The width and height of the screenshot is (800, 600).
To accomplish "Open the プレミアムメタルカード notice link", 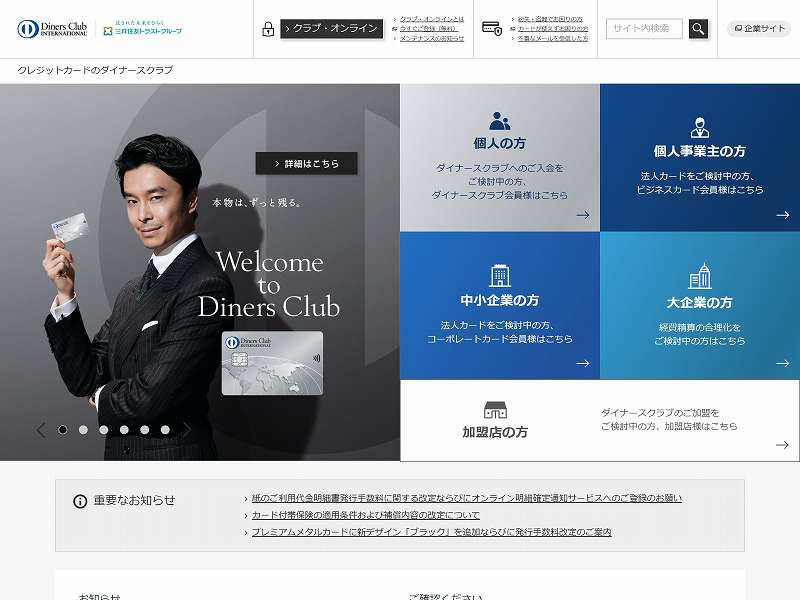I will [x=432, y=532].
